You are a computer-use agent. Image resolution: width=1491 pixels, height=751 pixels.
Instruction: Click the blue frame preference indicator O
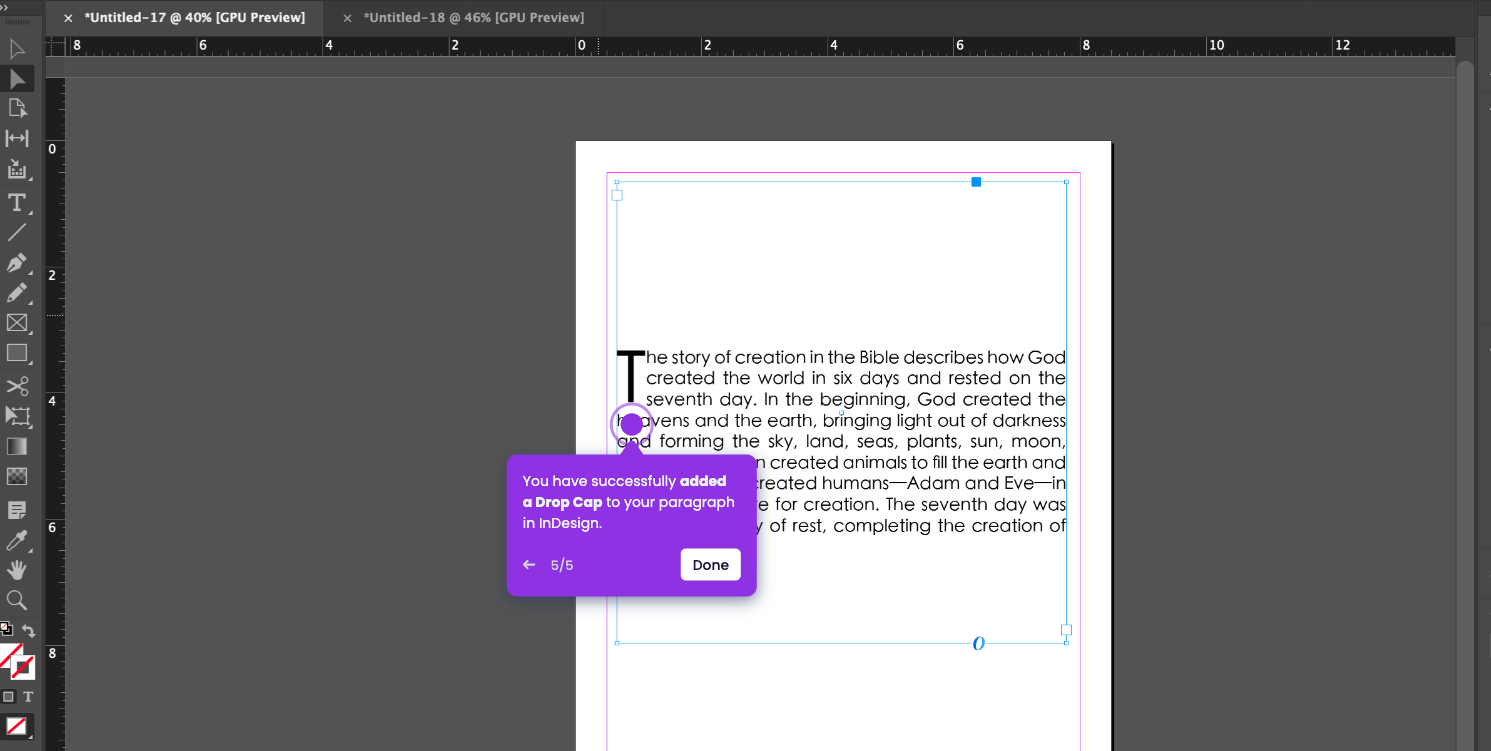pos(979,644)
